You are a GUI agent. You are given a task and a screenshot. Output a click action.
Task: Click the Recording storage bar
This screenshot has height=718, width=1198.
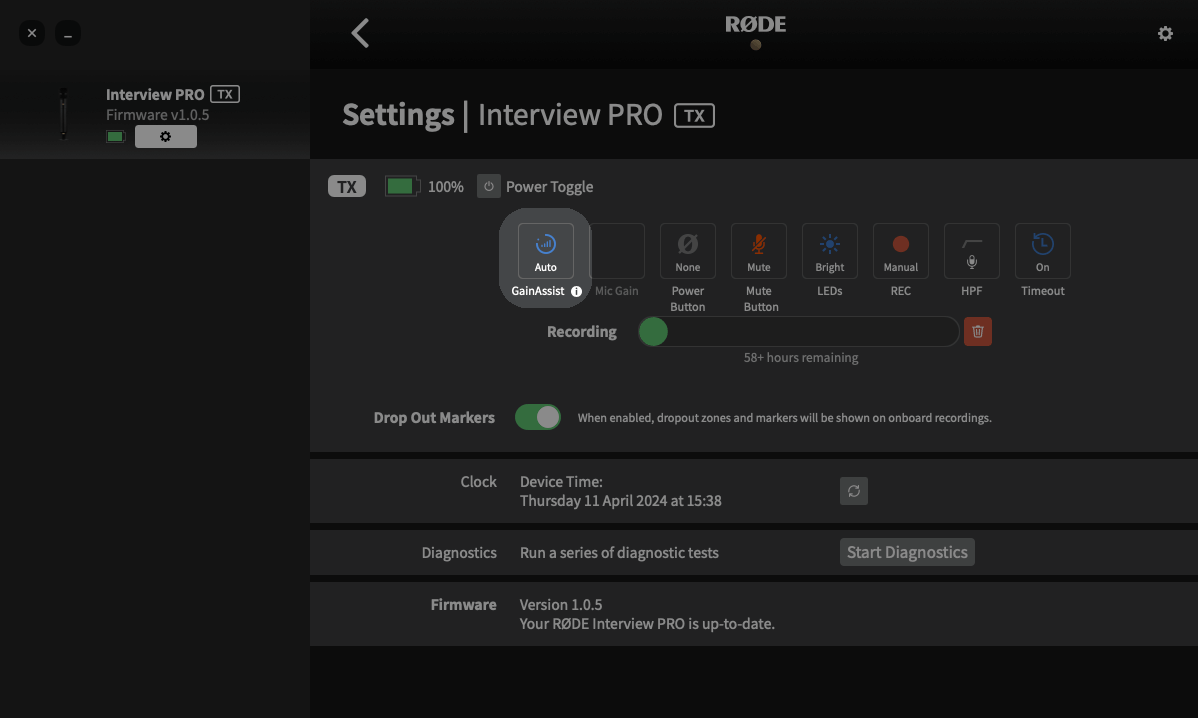(798, 332)
